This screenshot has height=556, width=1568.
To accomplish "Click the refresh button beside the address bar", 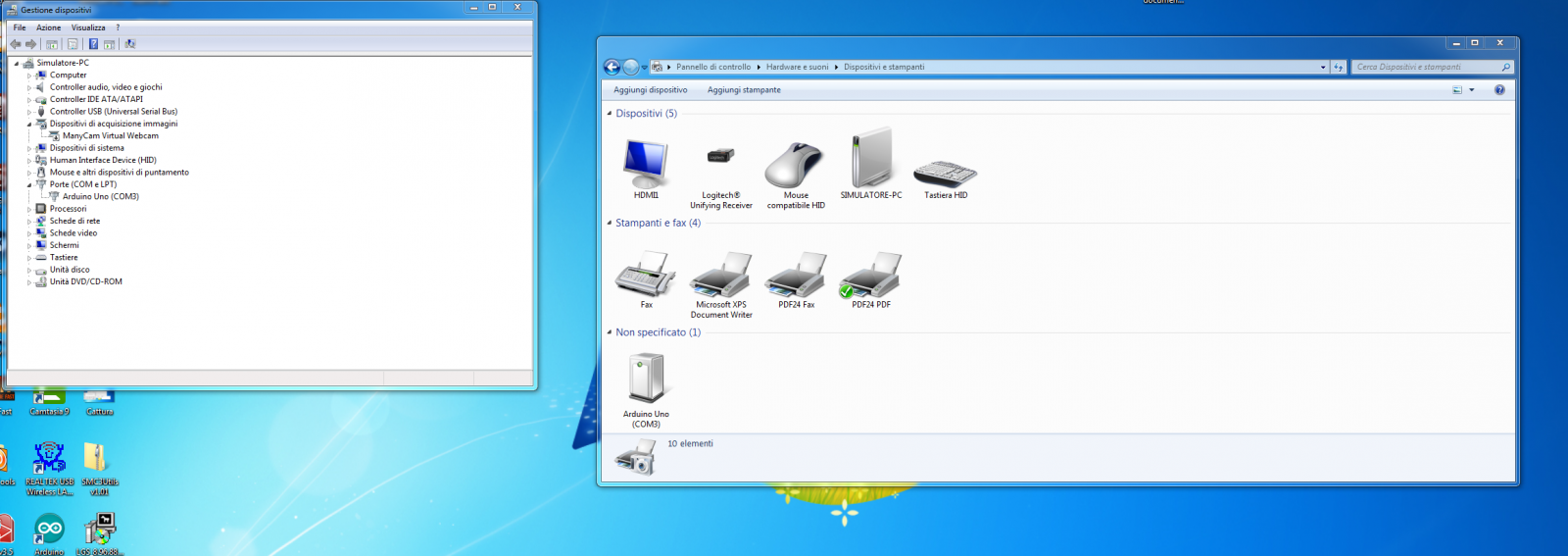I will click(1338, 67).
